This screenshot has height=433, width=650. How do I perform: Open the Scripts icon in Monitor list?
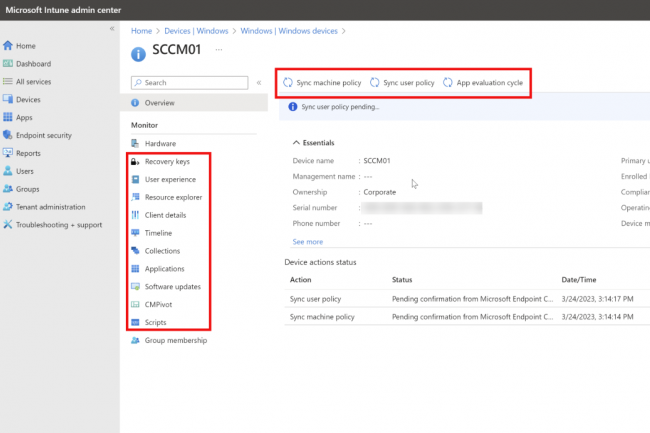(136, 323)
